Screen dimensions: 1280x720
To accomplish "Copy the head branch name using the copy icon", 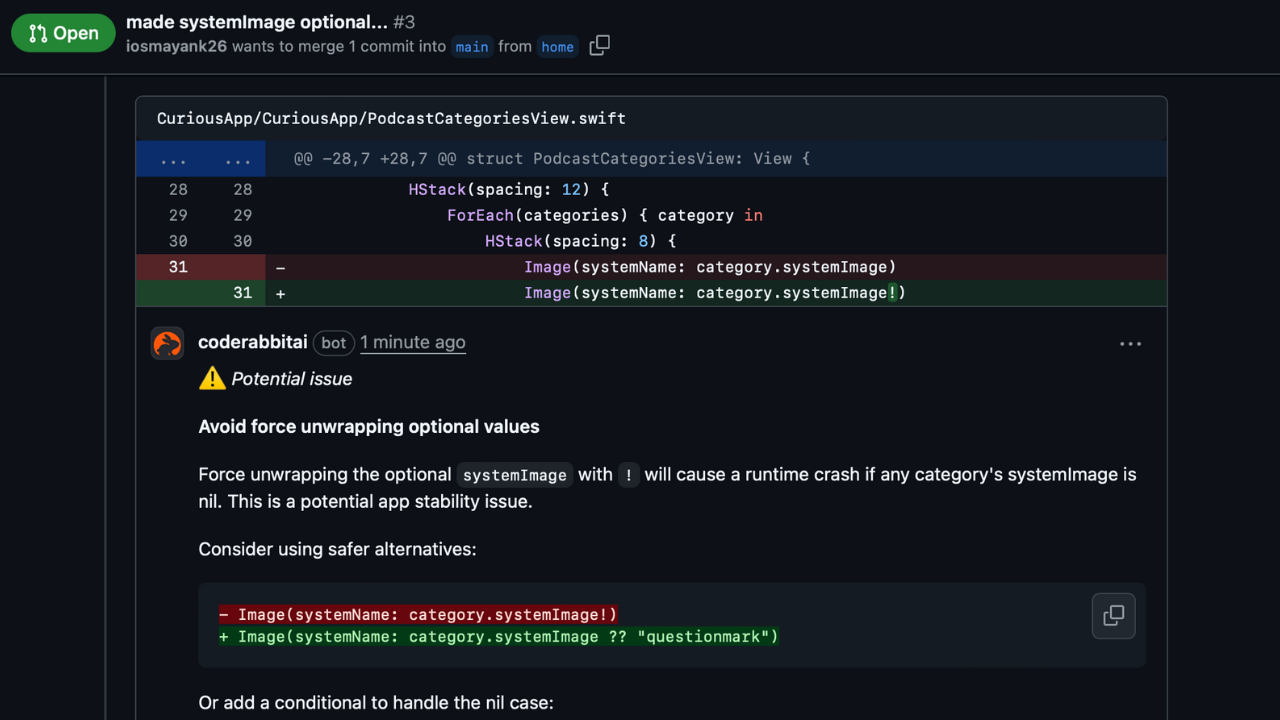I will [600, 46].
